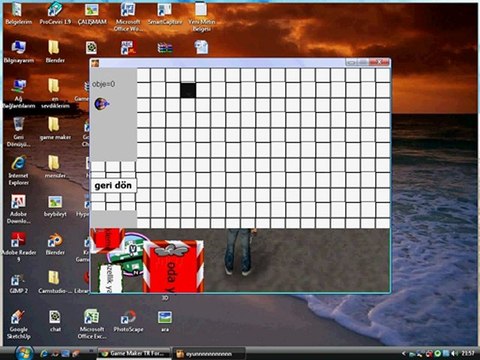Open the Microsoft Office Excel shortcut
Image resolution: width=480 pixels, height=360 pixels.
[92, 325]
